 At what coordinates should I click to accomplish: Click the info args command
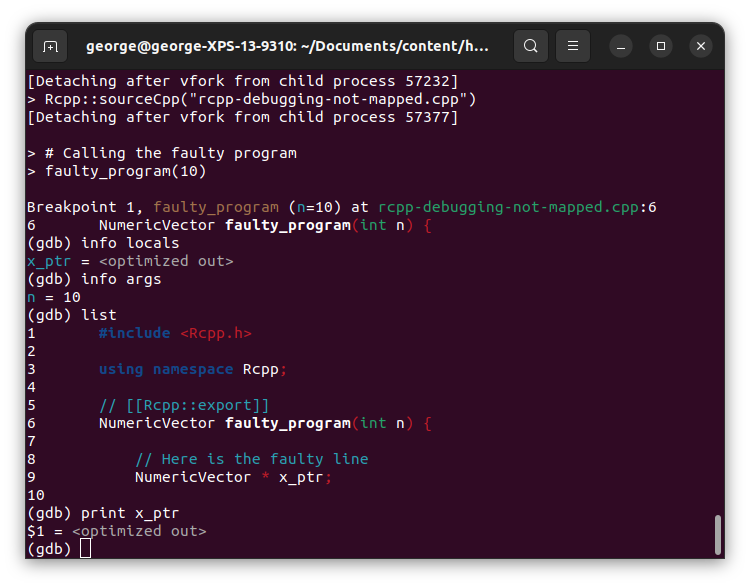(121, 279)
